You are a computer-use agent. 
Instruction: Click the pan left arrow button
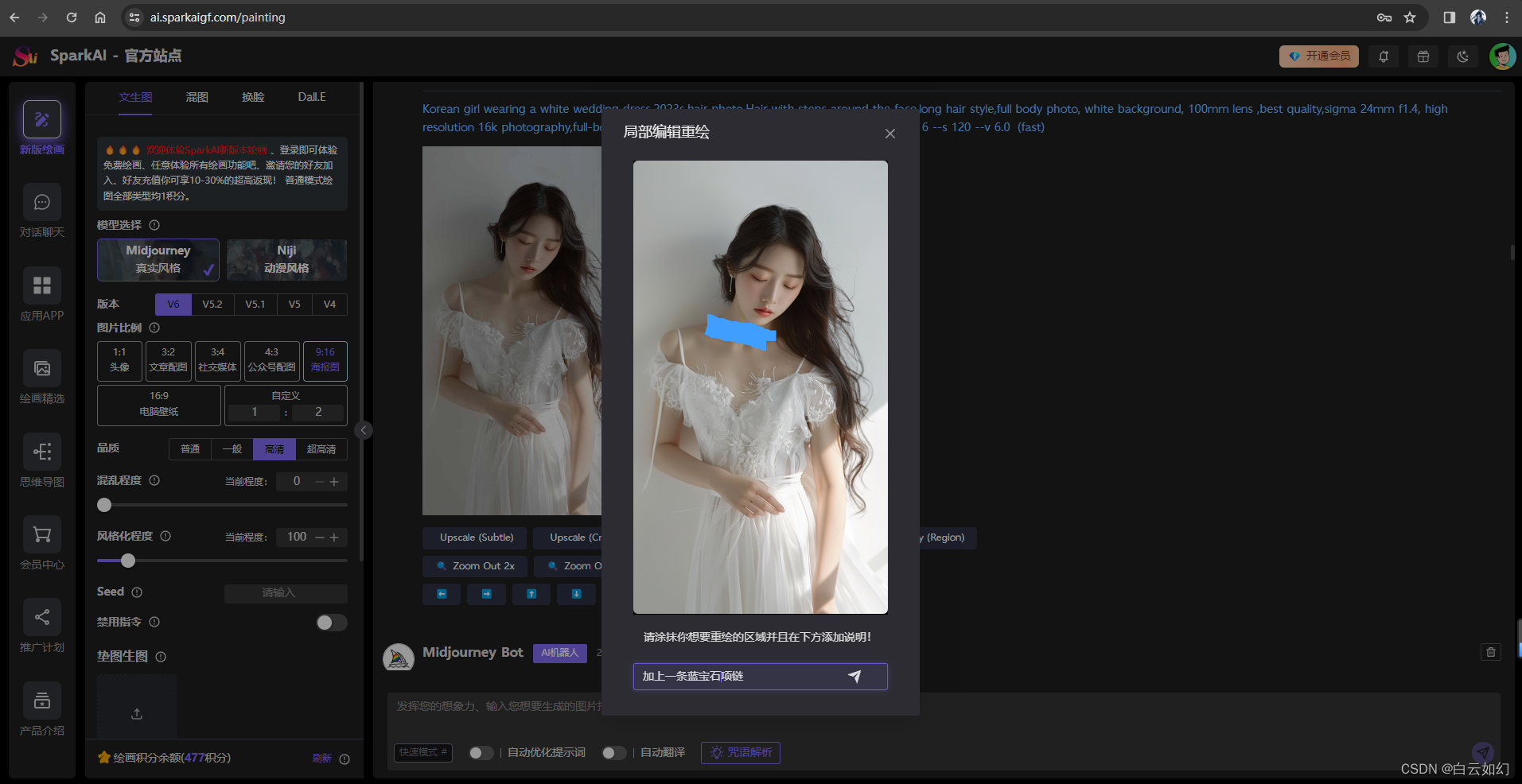pos(442,594)
